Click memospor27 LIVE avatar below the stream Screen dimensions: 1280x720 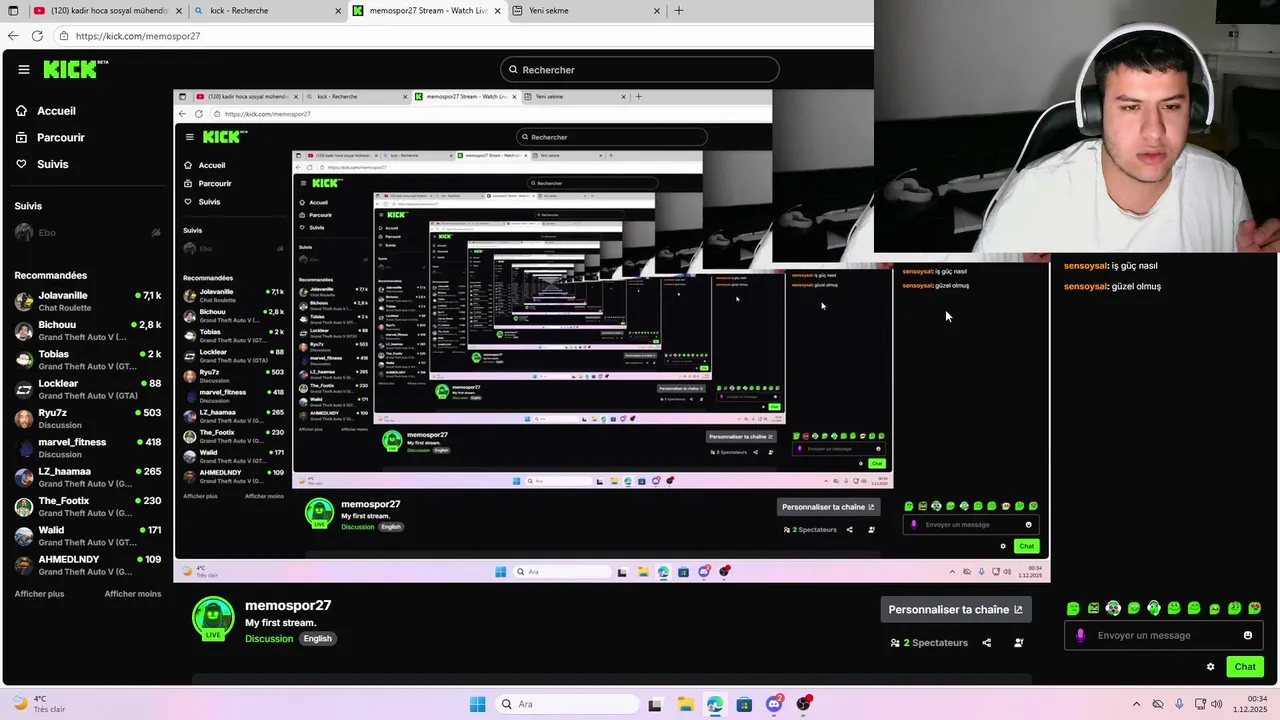click(213, 619)
